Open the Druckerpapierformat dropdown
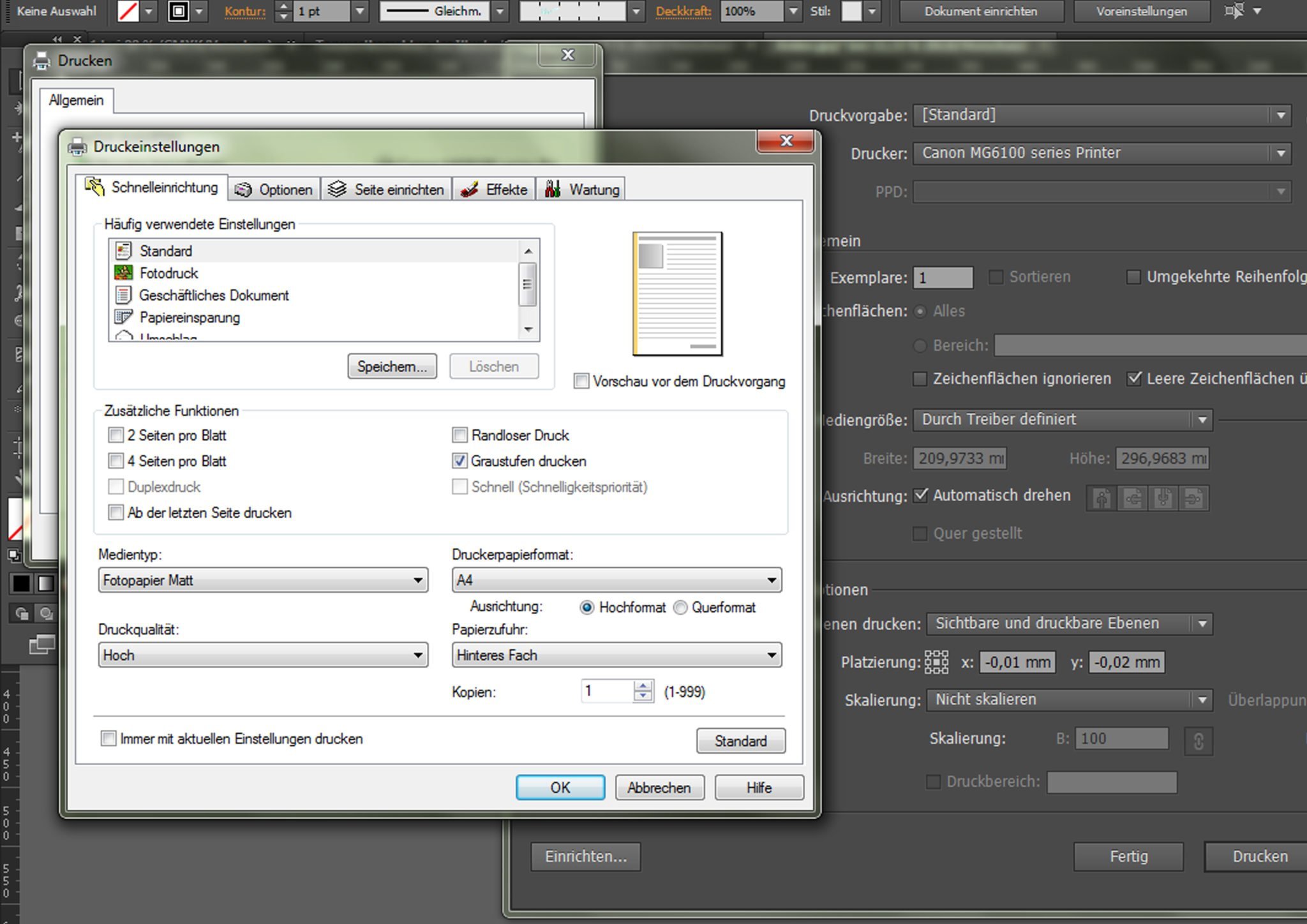The height and width of the screenshot is (924, 1307). point(616,580)
